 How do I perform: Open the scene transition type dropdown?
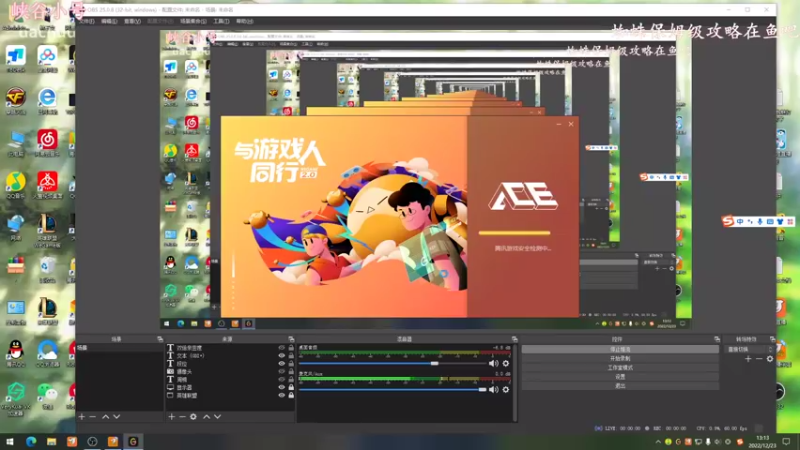(749, 349)
